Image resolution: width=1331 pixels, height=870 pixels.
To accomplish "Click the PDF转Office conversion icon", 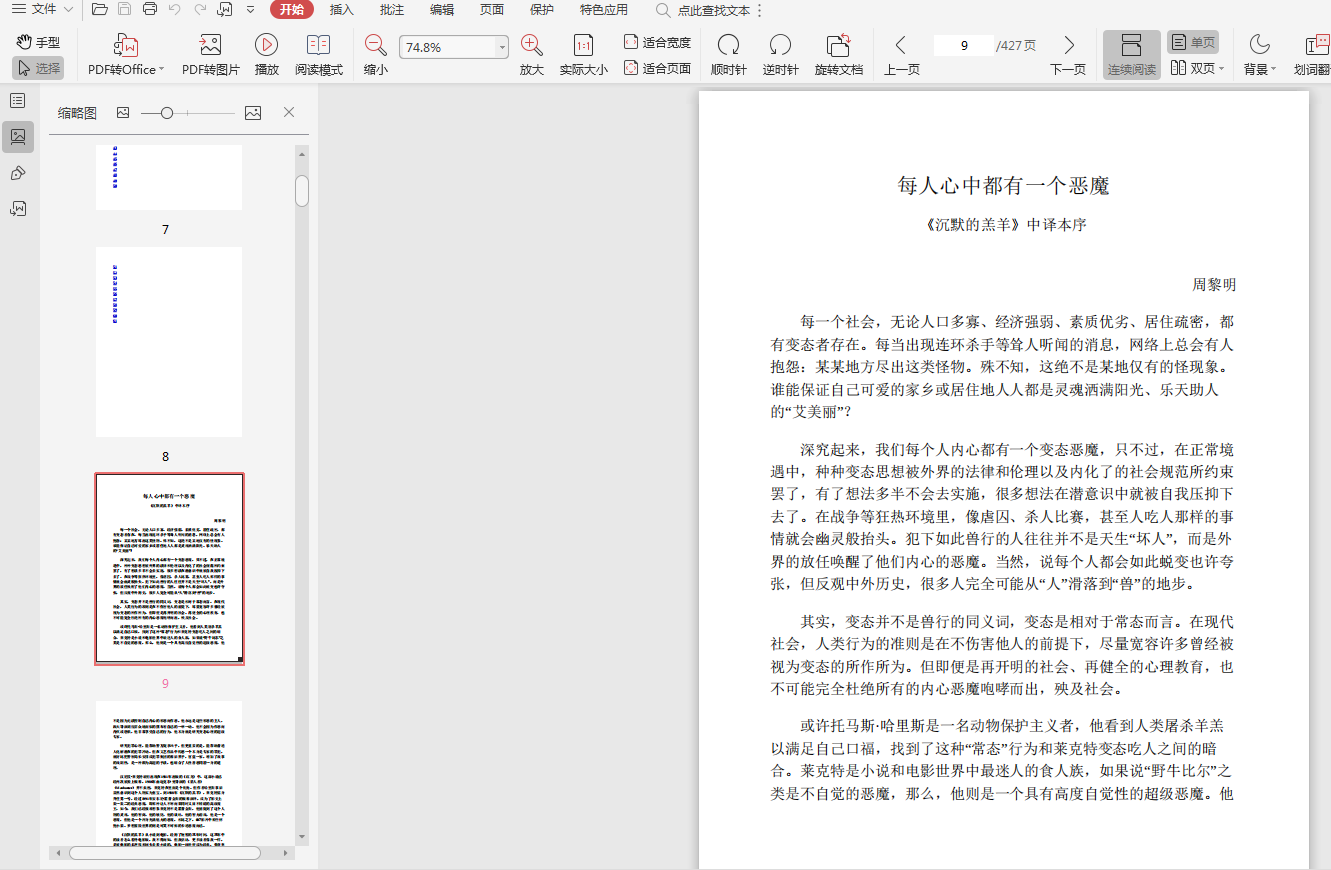I will 126,46.
